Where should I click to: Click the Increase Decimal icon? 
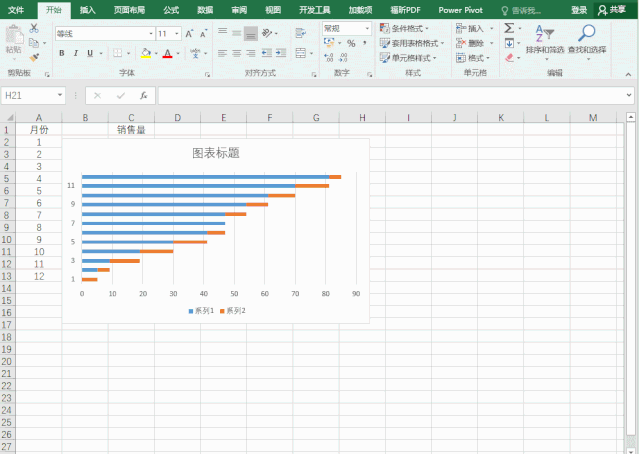[328, 57]
